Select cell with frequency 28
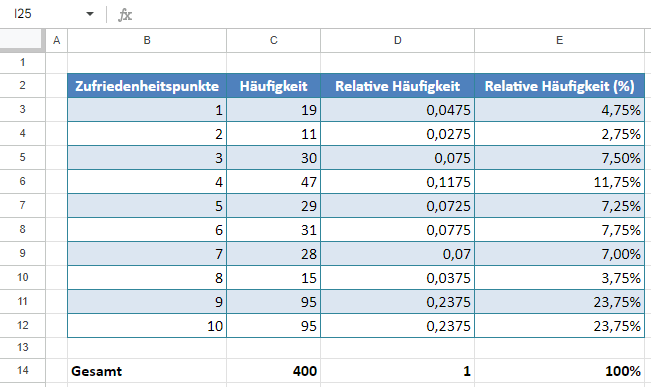 273,254
